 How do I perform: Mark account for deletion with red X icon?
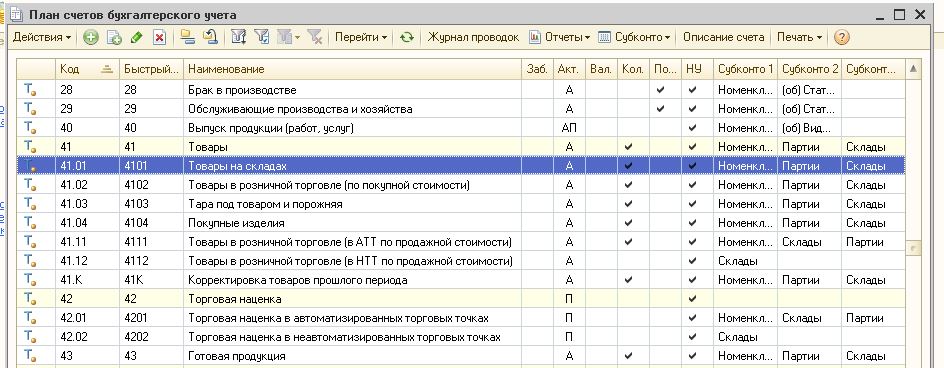(x=159, y=37)
